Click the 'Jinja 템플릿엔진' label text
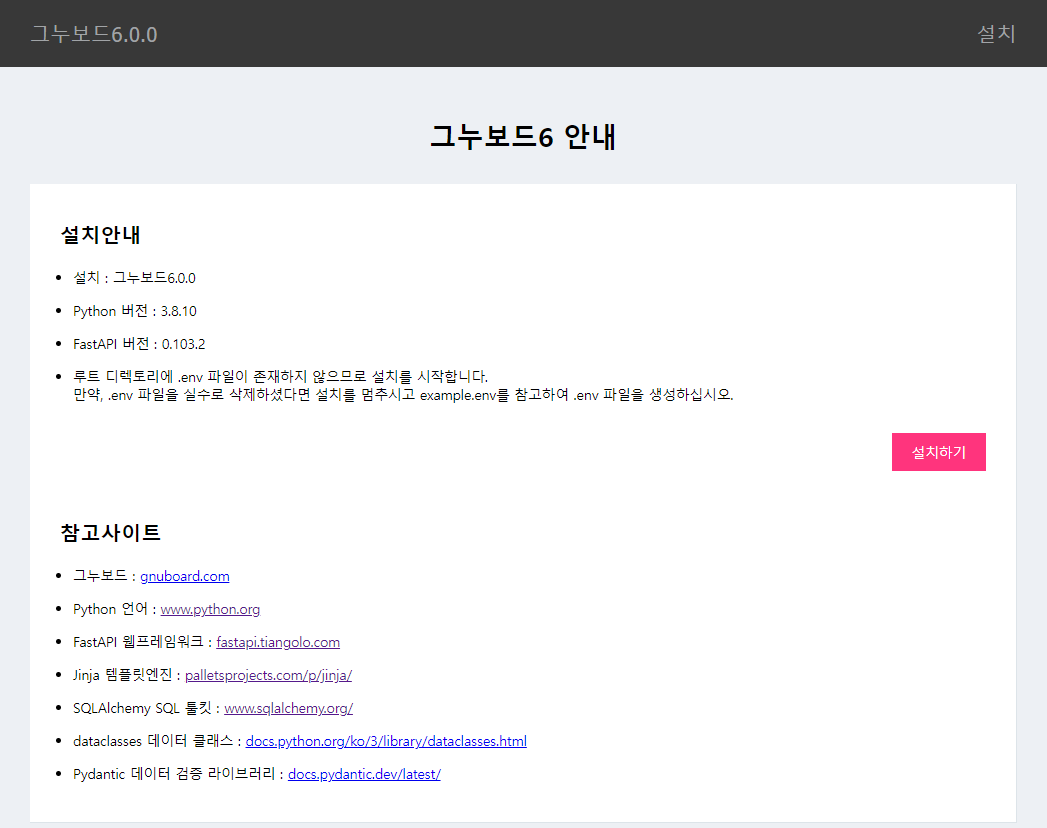 [x=122, y=675]
